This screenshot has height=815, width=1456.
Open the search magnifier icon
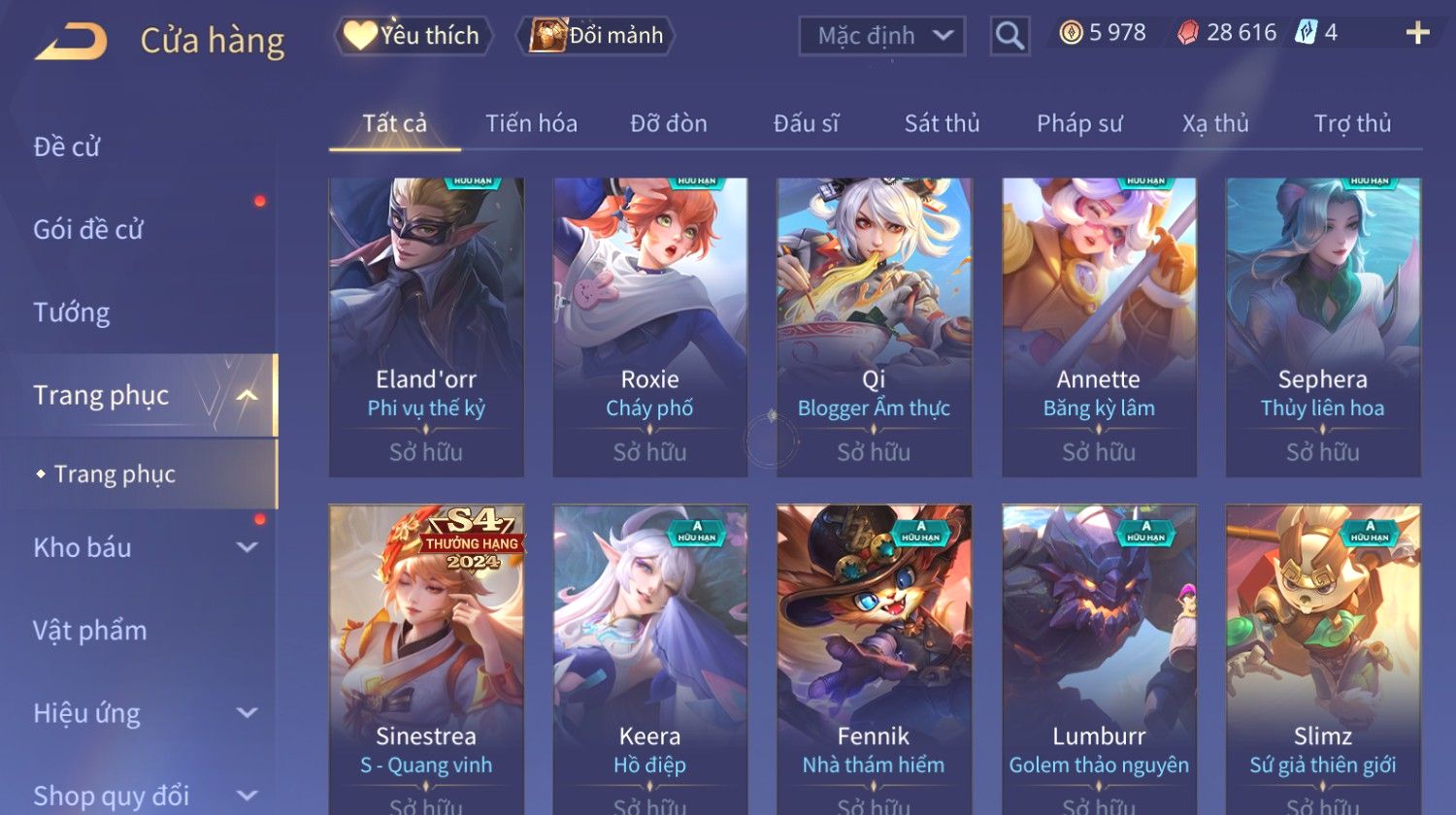tap(1009, 36)
